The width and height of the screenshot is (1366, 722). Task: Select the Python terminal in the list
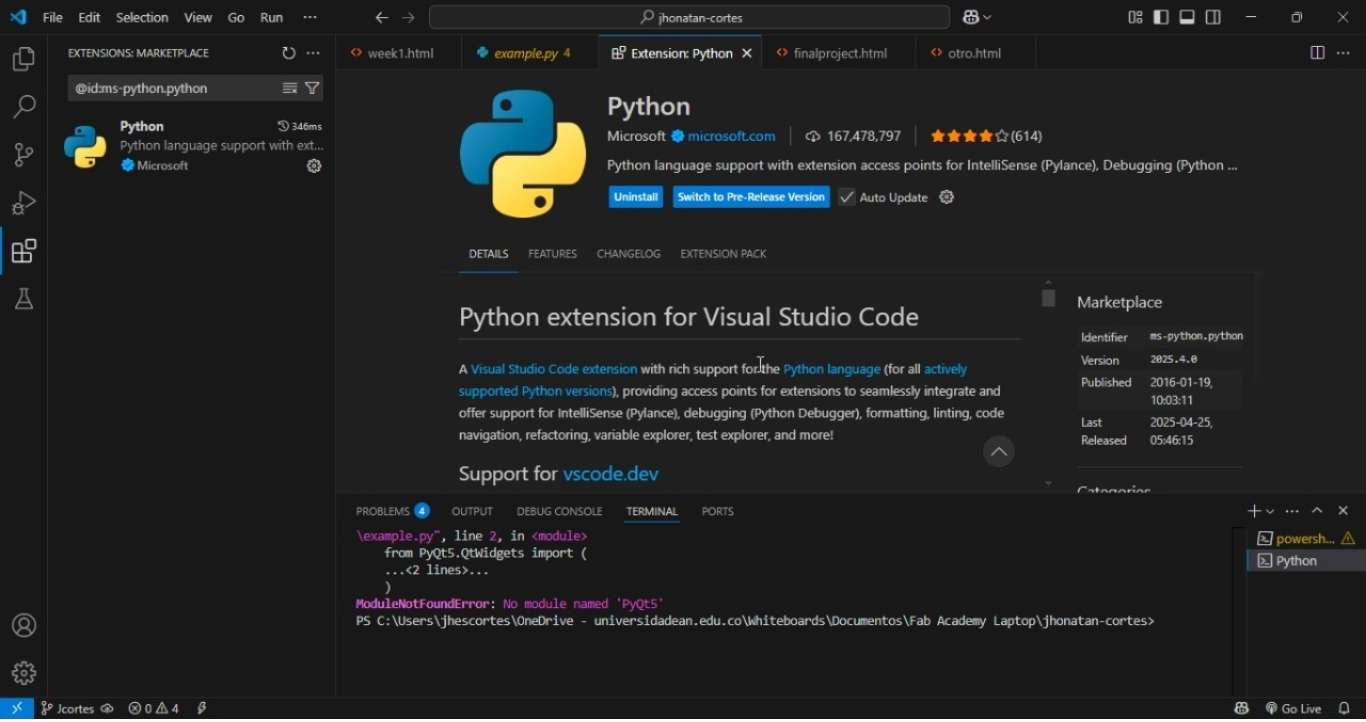click(1305, 561)
